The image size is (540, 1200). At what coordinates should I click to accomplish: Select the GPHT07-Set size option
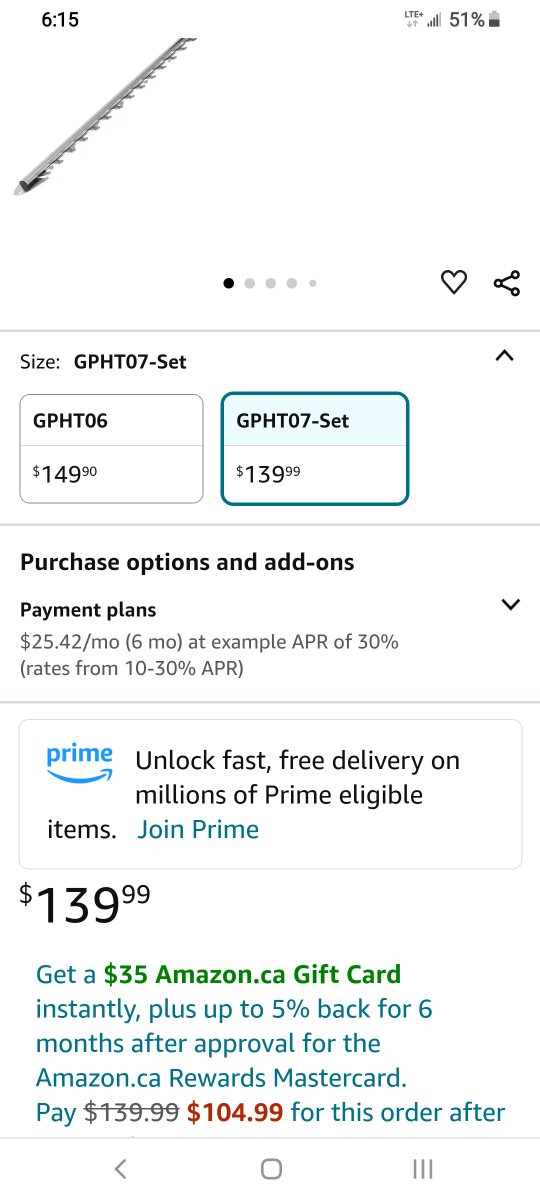coord(315,448)
